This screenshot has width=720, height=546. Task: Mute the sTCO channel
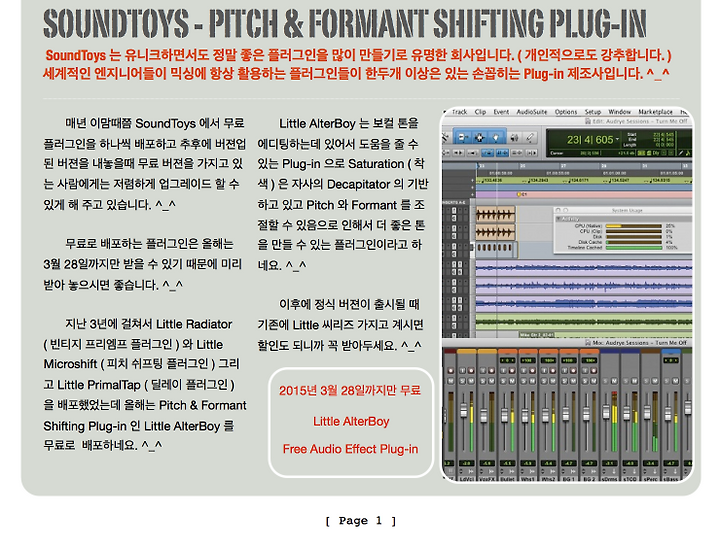635,381
